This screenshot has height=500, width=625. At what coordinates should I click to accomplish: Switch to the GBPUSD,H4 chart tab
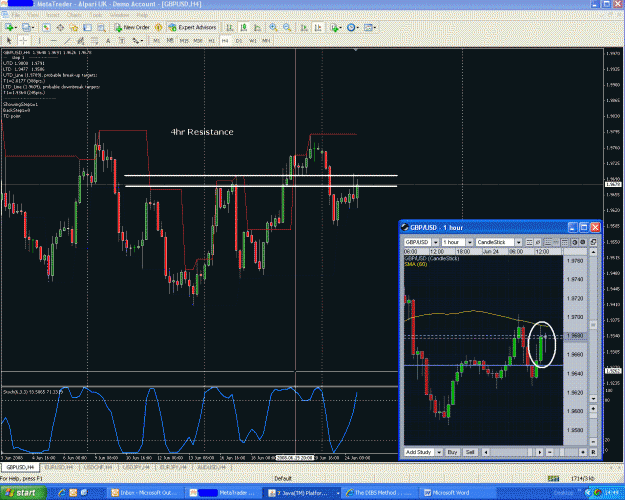point(18,467)
